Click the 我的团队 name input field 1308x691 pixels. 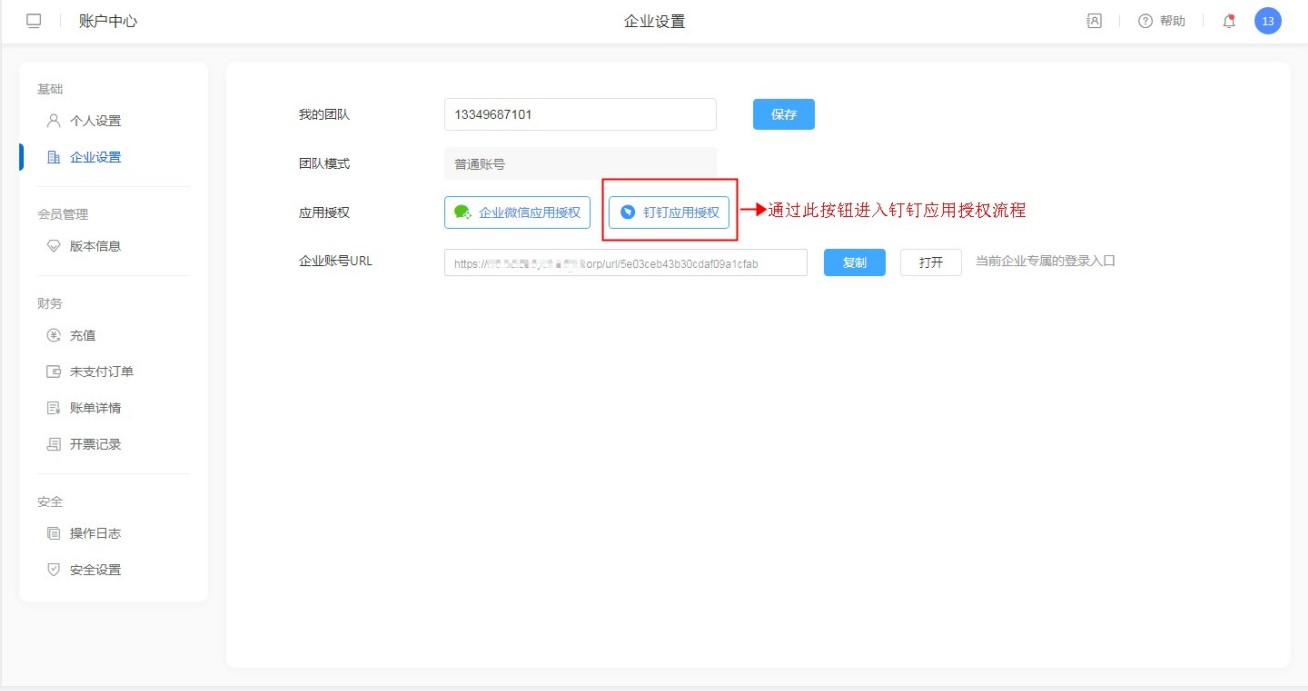[580, 114]
